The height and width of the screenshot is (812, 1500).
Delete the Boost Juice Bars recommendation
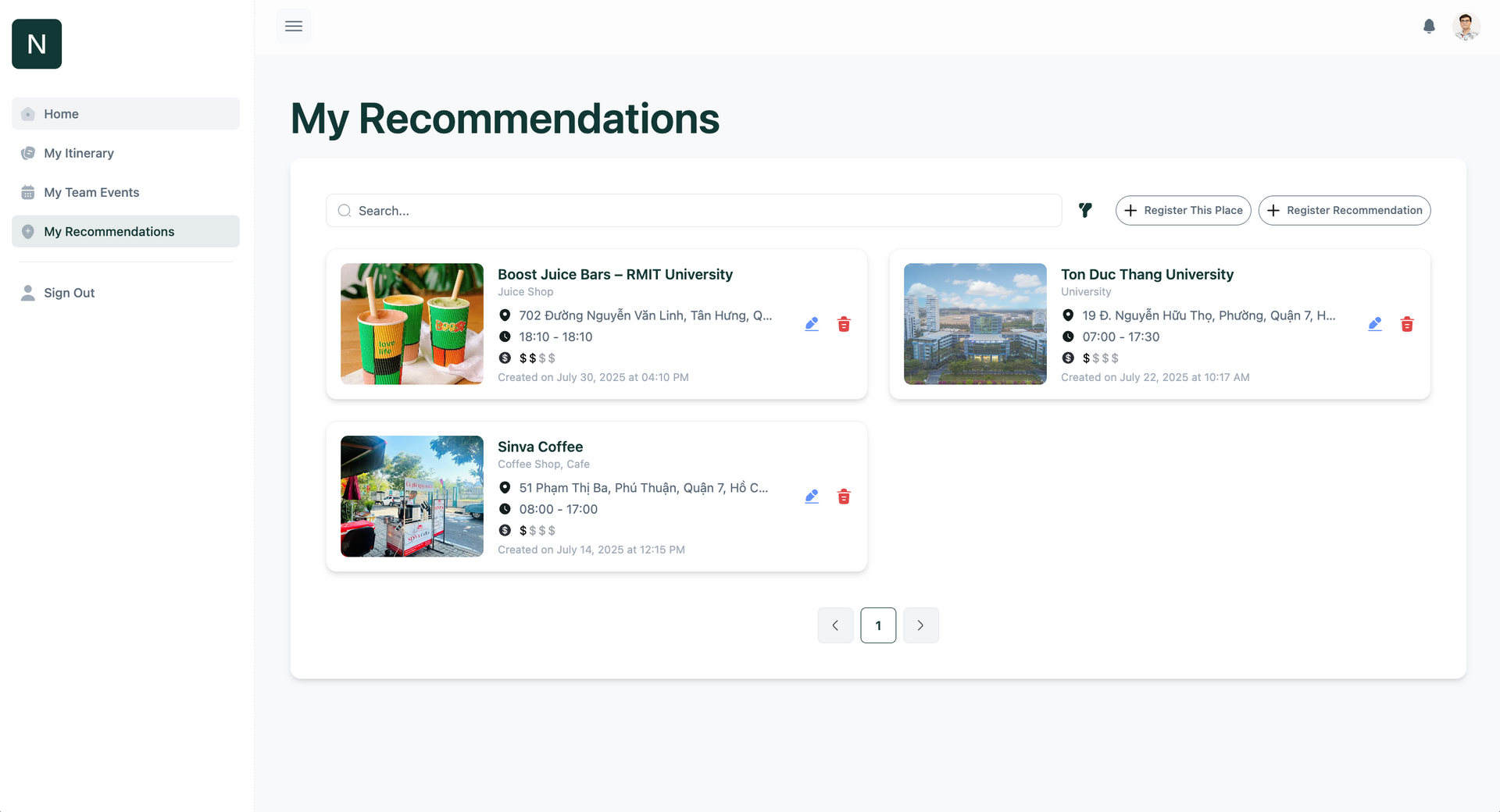tap(844, 324)
